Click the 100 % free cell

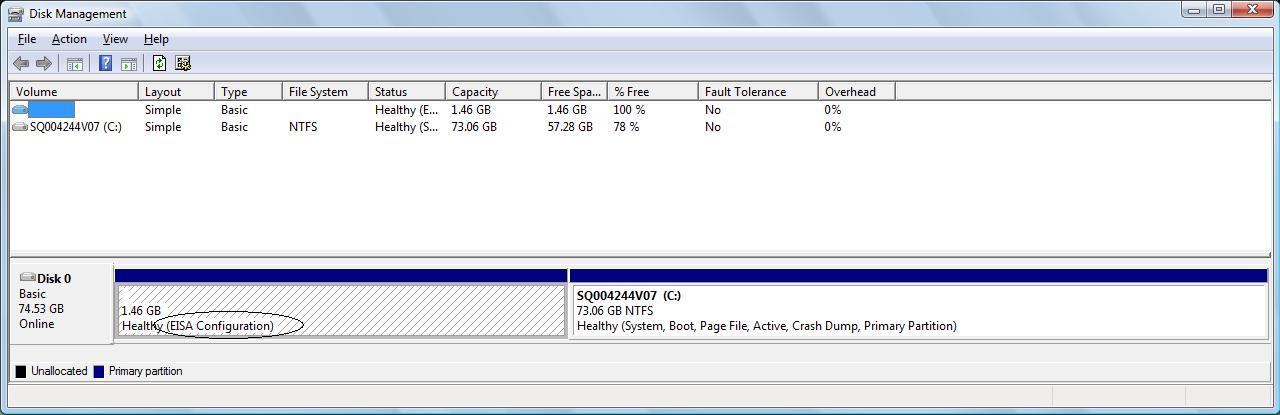point(630,109)
